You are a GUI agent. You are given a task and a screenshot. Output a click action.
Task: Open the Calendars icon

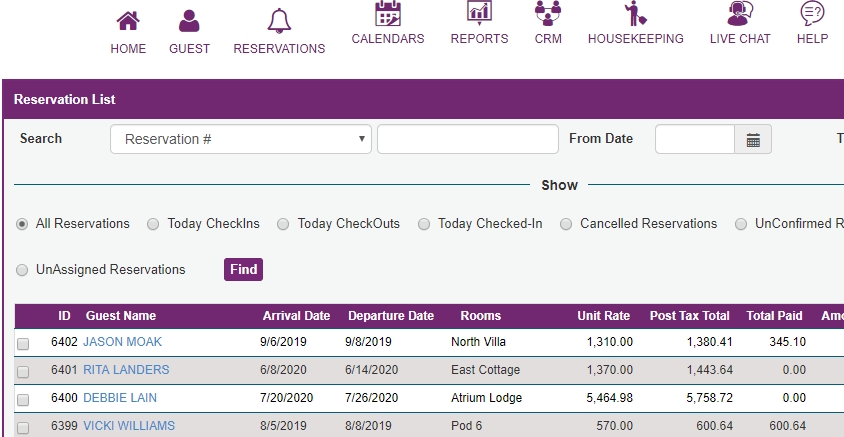[x=388, y=14]
